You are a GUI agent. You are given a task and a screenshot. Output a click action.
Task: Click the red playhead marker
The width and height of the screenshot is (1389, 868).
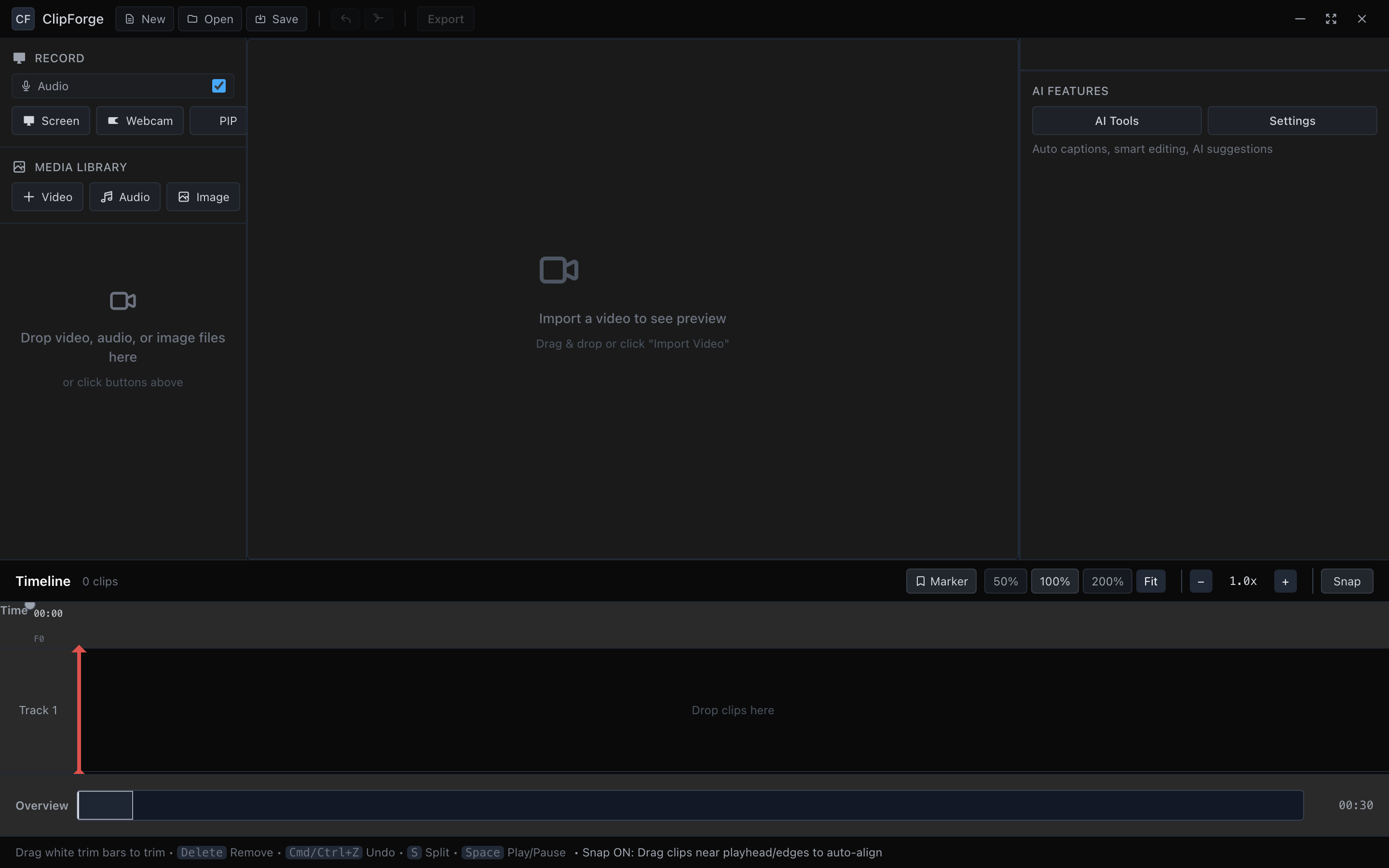tap(79, 709)
